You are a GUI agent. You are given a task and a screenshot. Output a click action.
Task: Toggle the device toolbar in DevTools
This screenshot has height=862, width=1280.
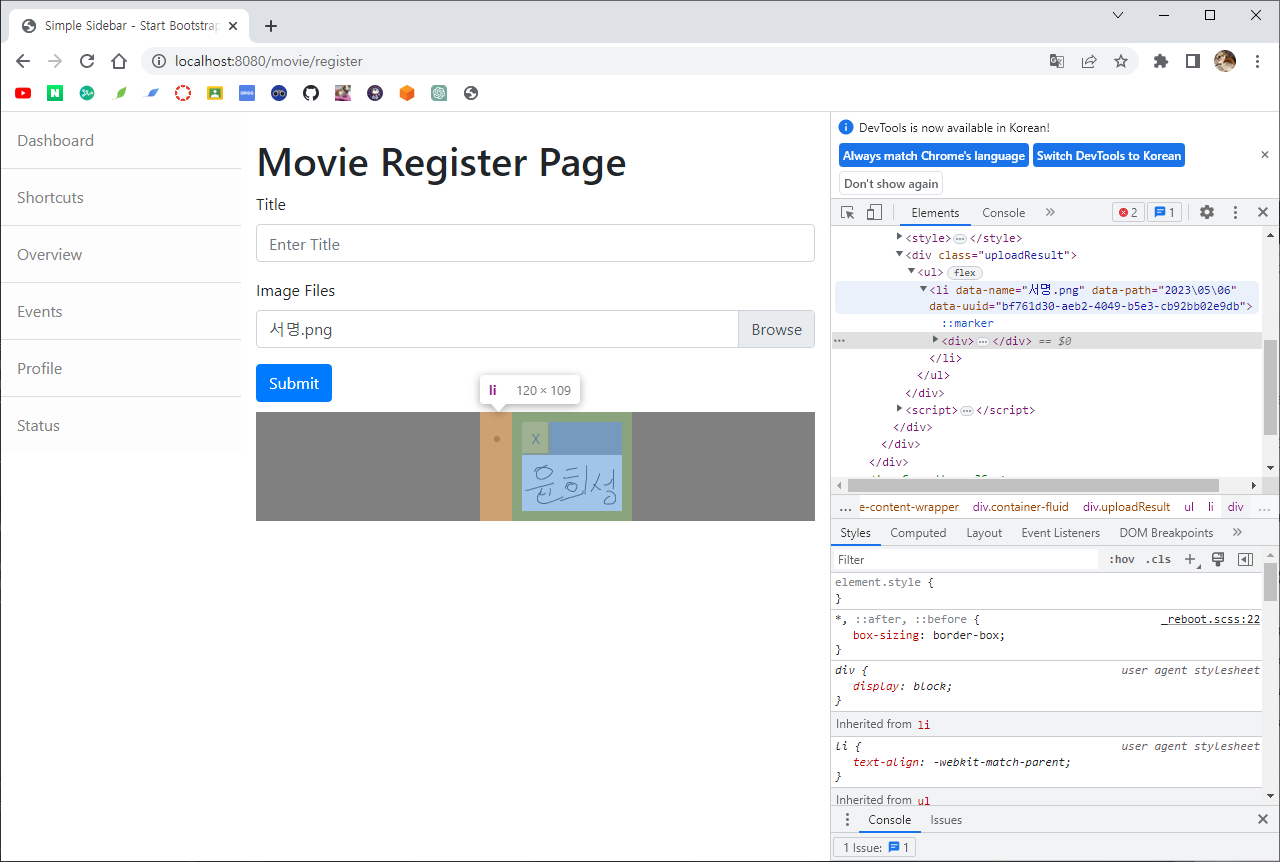(x=874, y=212)
